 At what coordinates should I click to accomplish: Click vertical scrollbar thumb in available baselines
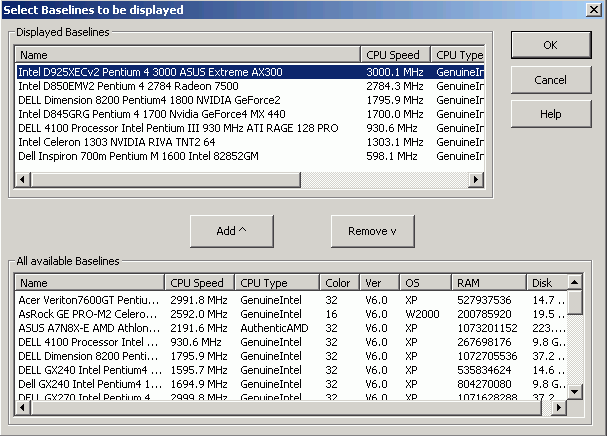[x=574, y=302]
